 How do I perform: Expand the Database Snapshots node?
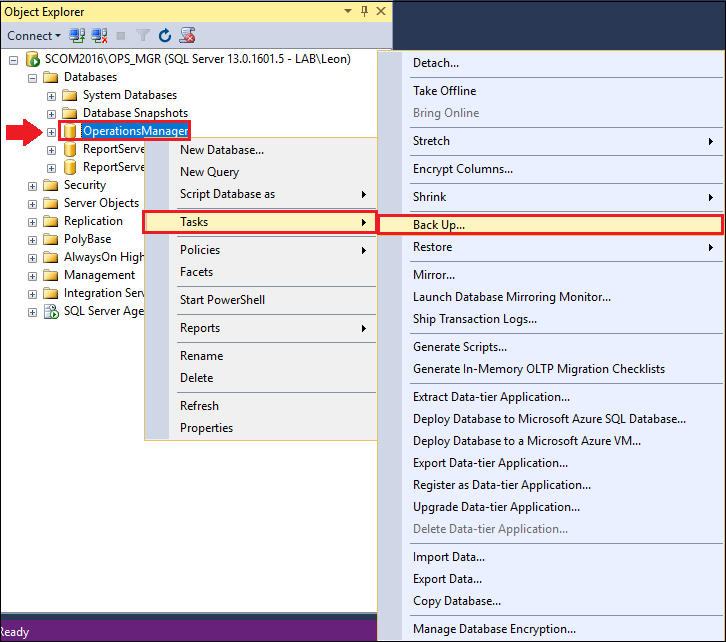pyautogui.click(x=51, y=114)
